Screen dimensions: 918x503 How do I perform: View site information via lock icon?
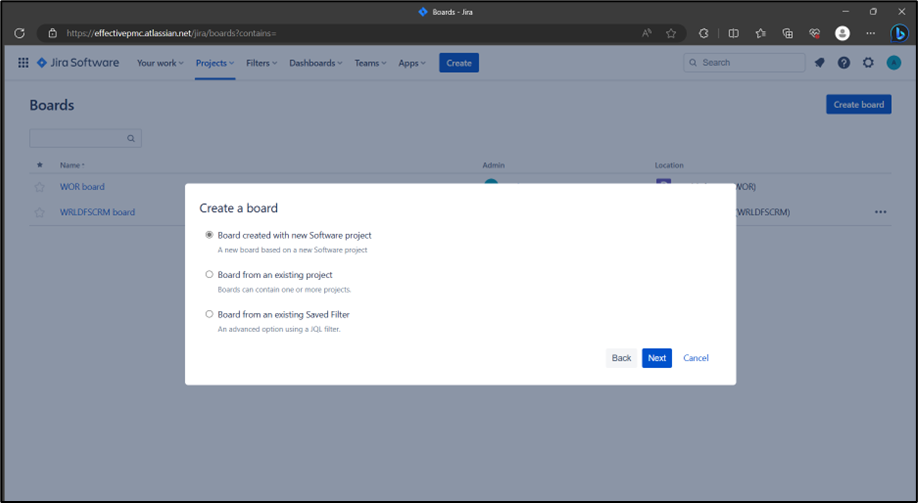click(53, 33)
